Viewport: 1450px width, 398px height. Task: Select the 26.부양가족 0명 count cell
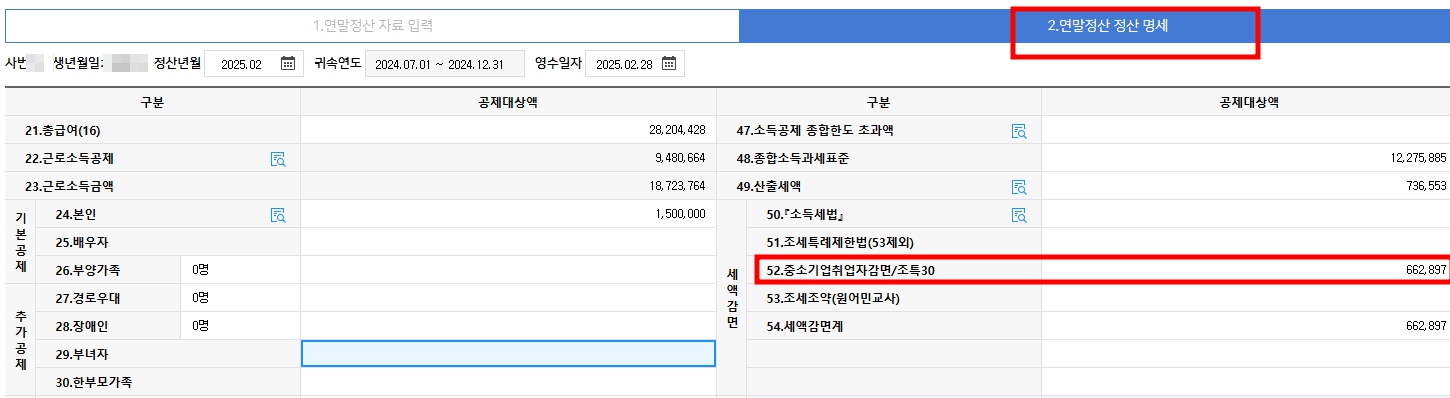tap(240, 270)
